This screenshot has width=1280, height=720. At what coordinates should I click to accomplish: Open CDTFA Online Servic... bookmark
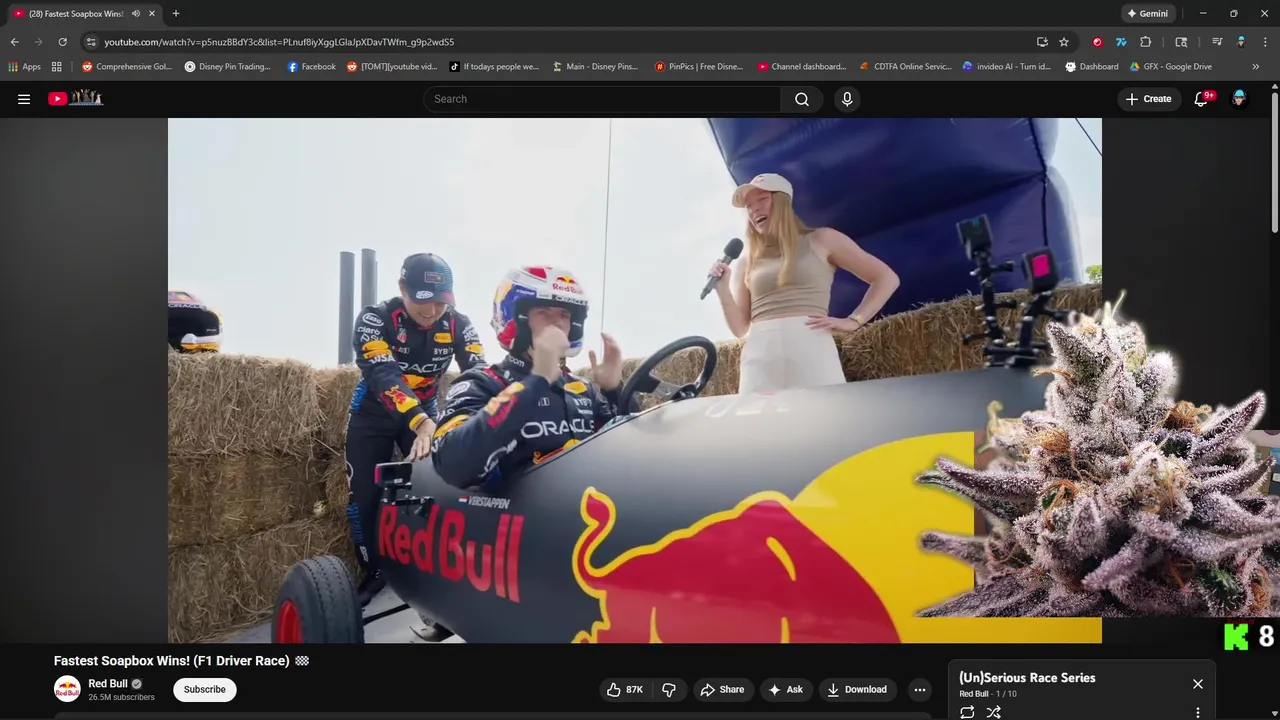point(905,67)
